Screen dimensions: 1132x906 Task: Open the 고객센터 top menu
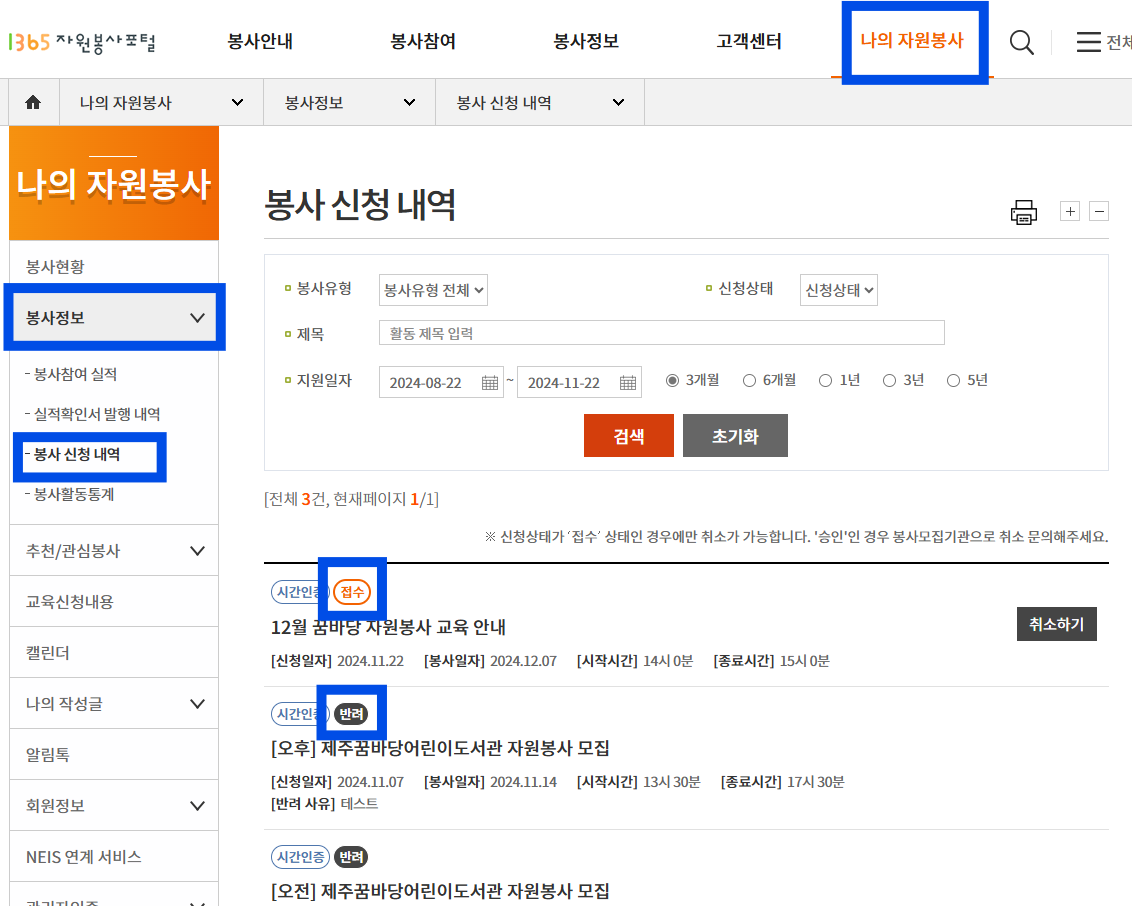coord(749,41)
